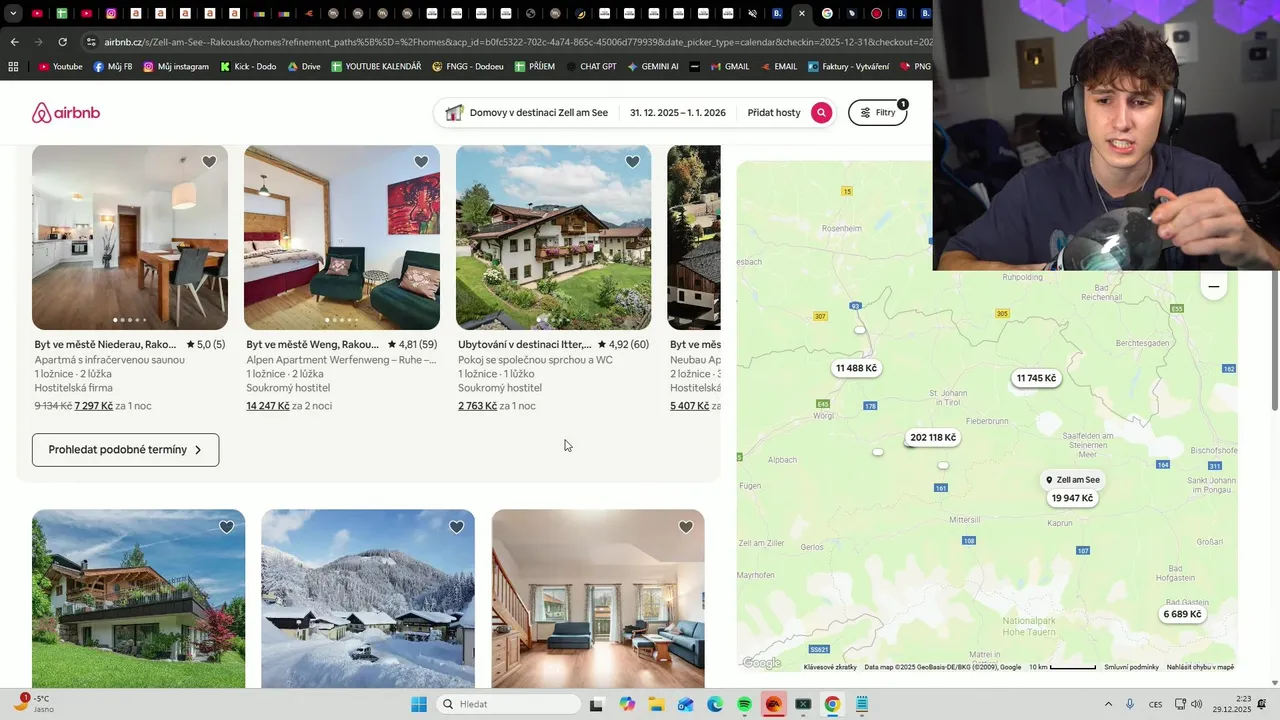Heart the wooden-floor living room listing

686,527
